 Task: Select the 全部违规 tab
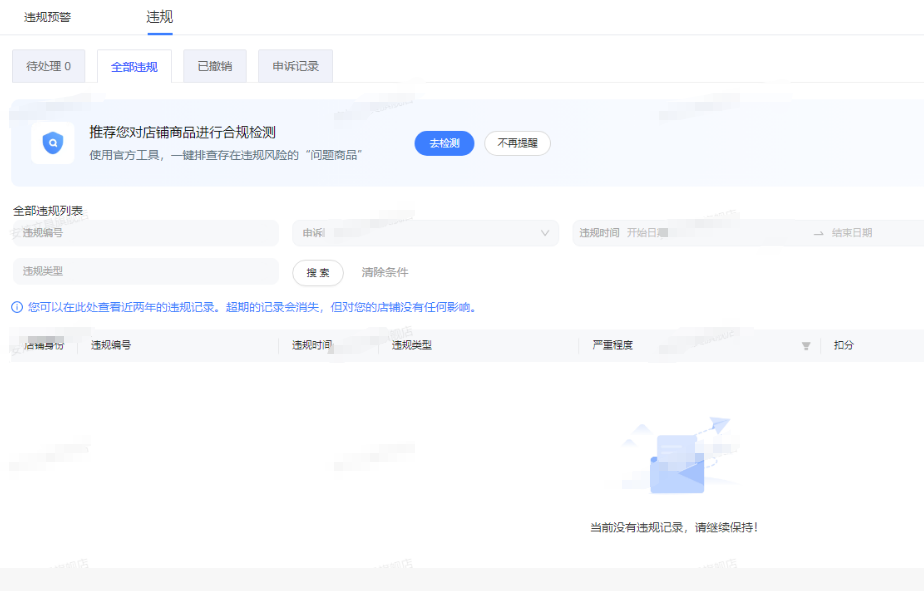pyautogui.click(x=134, y=67)
